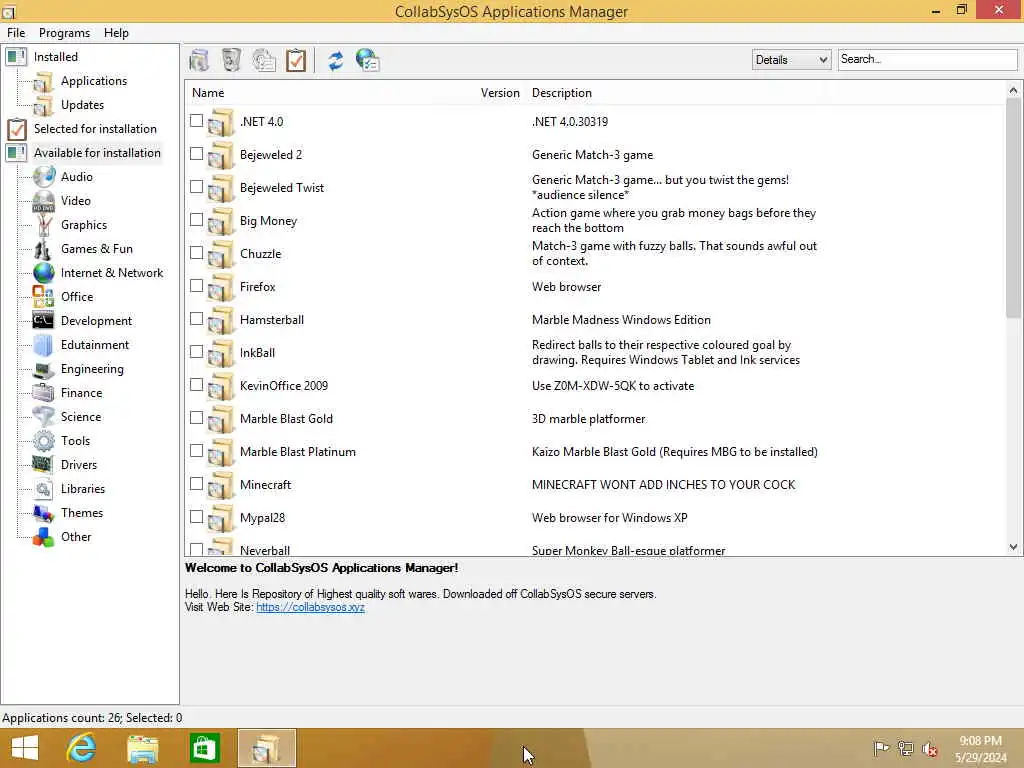Sort list by the Name column header
This screenshot has width=1024, height=768.
tap(208, 93)
